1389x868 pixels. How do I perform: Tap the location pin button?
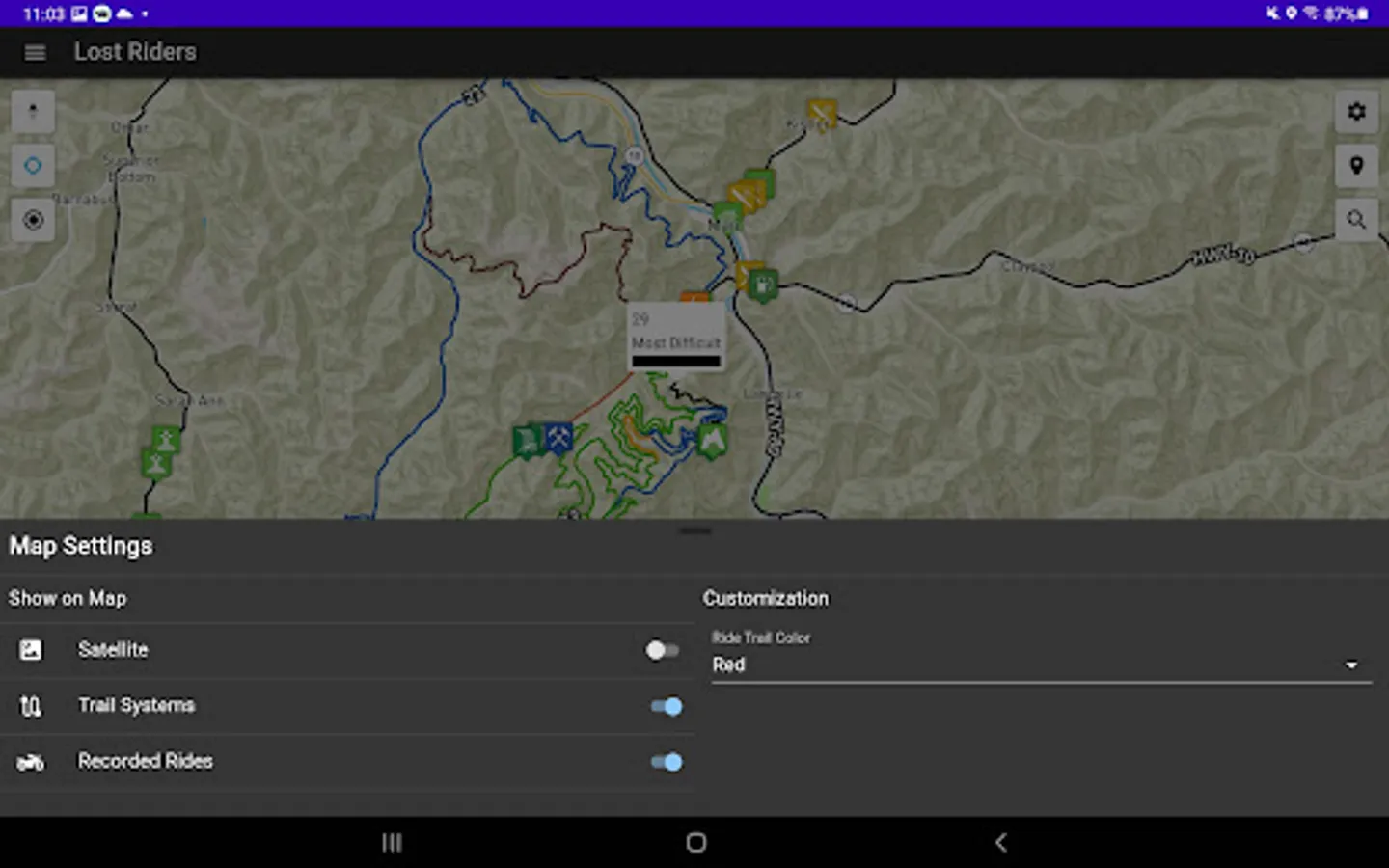pyautogui.click(x=1356, y=166)
